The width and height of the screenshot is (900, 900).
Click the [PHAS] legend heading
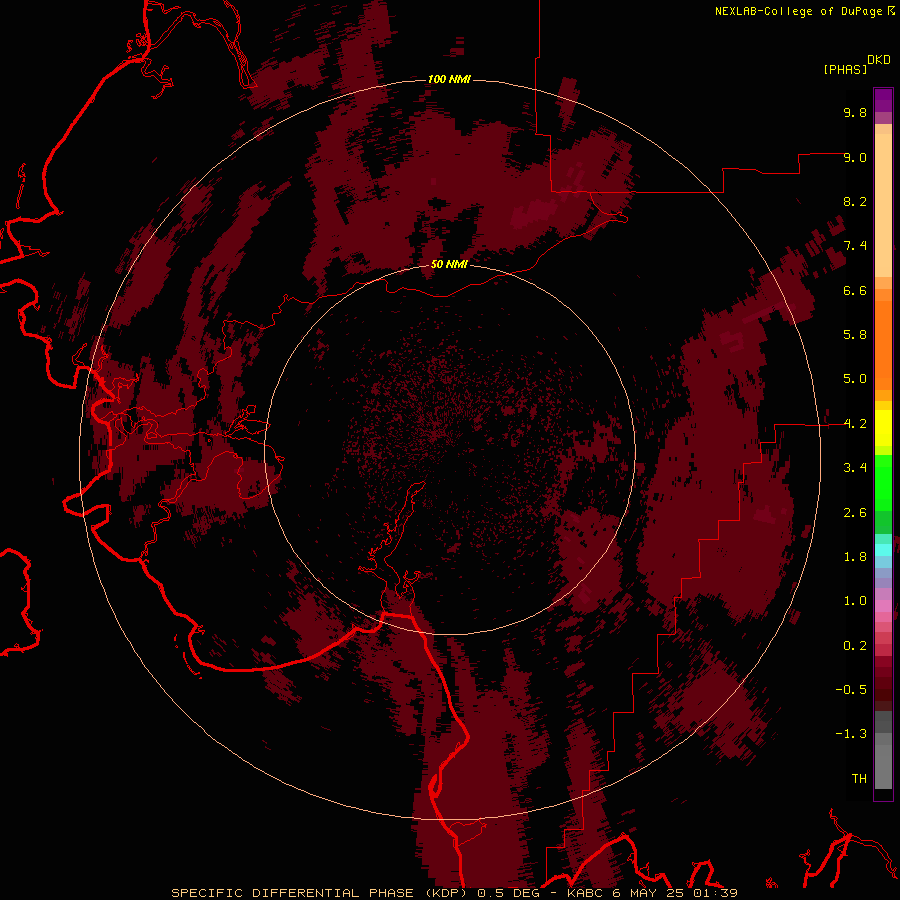(x=845, y=70)
